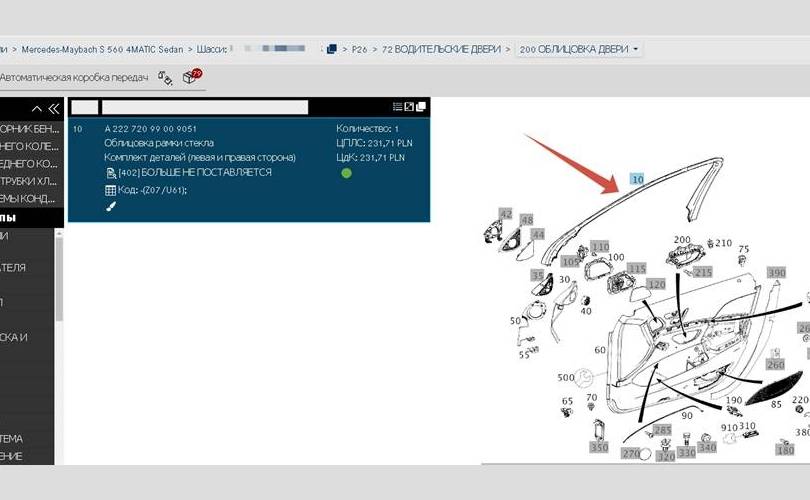Open footnote 402 document icon
This screenshot has height=500, width=810.
(111, 173)
